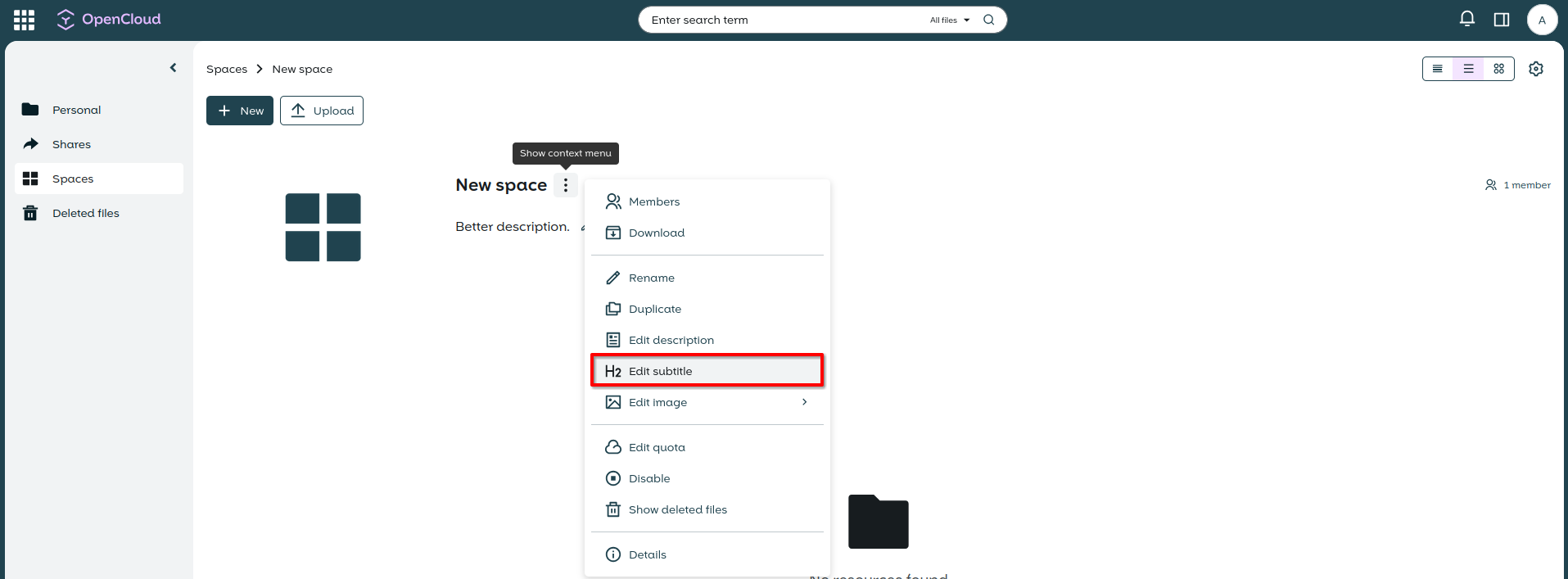Open the All files search filter dropdown
Image resolution: width=1568 pixels, height=579 pixels.
click(949, 20)
